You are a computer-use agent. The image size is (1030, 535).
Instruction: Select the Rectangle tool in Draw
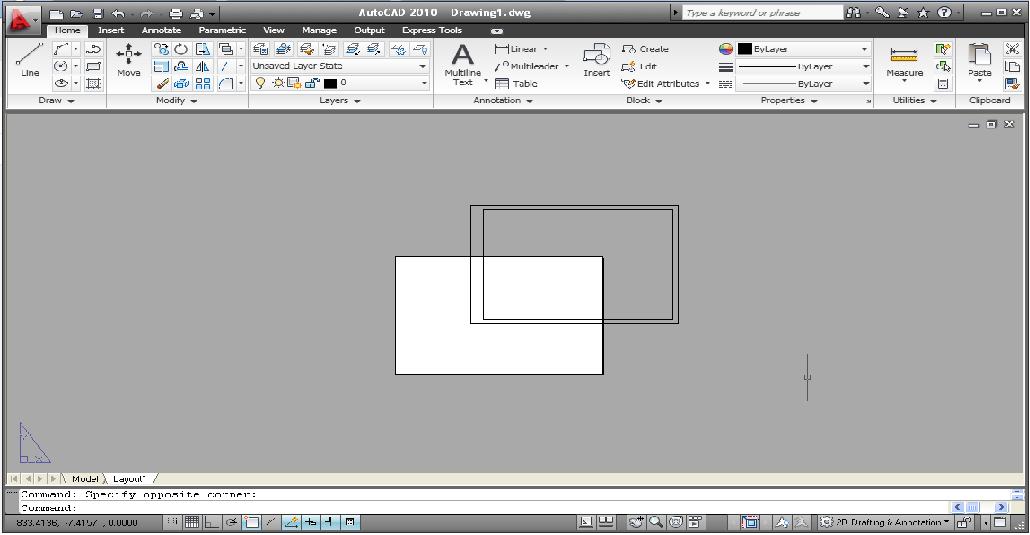(x=93, y=66)
